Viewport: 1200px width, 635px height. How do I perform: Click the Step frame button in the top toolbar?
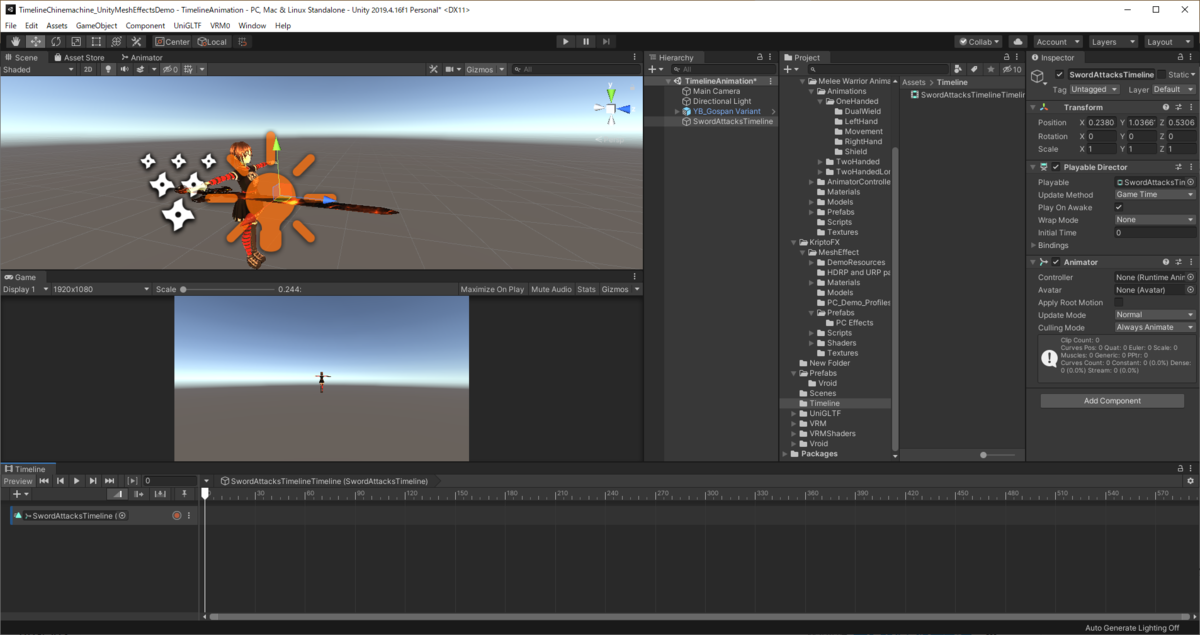pos(606,42)
